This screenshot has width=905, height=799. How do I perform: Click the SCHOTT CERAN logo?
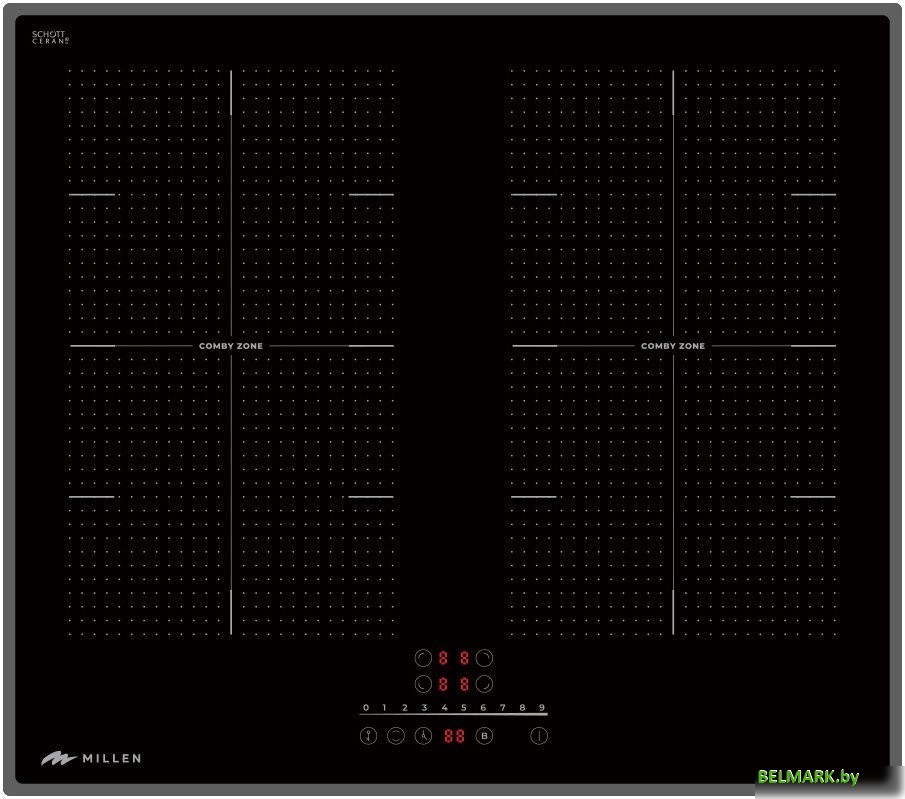(50, 38)
